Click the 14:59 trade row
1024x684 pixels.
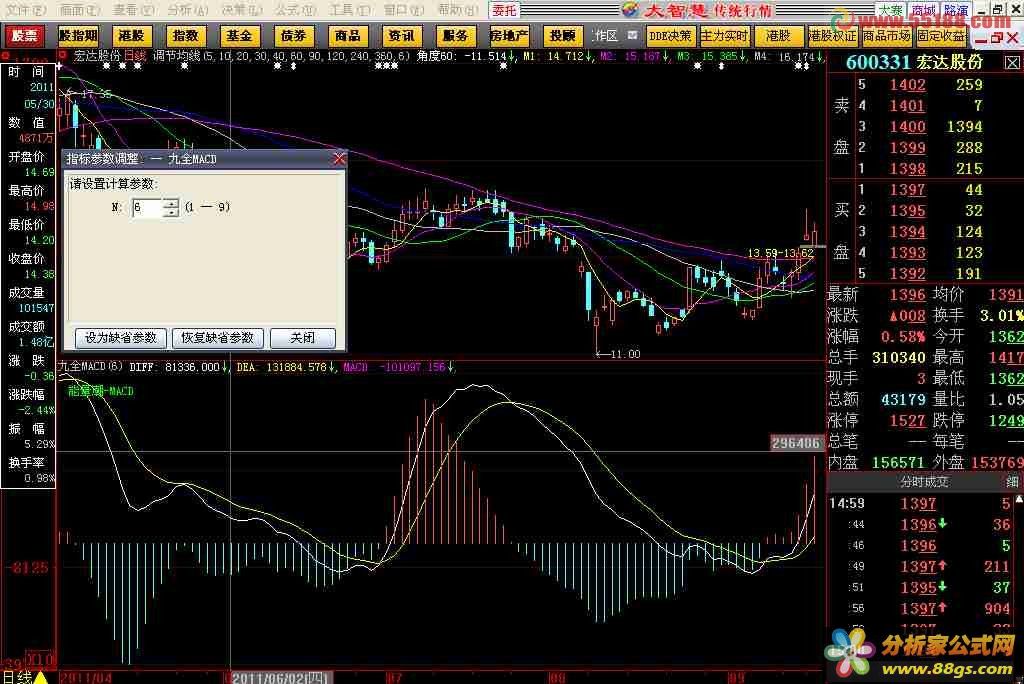coord(921,504)
